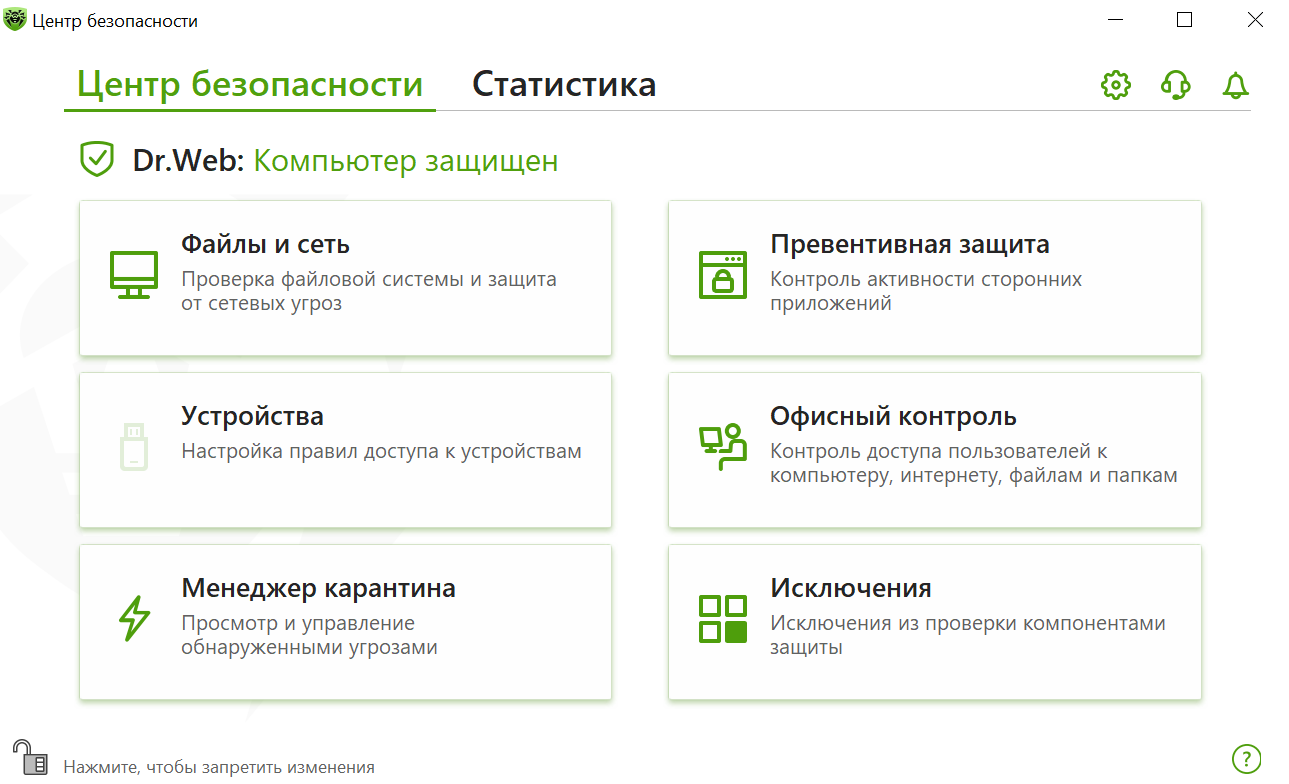The width and height of the screenshot is (1289, 784).
Task: Click the Просмотр и управление обнаруженными угрозами text
Action: (x=310, y=635)
